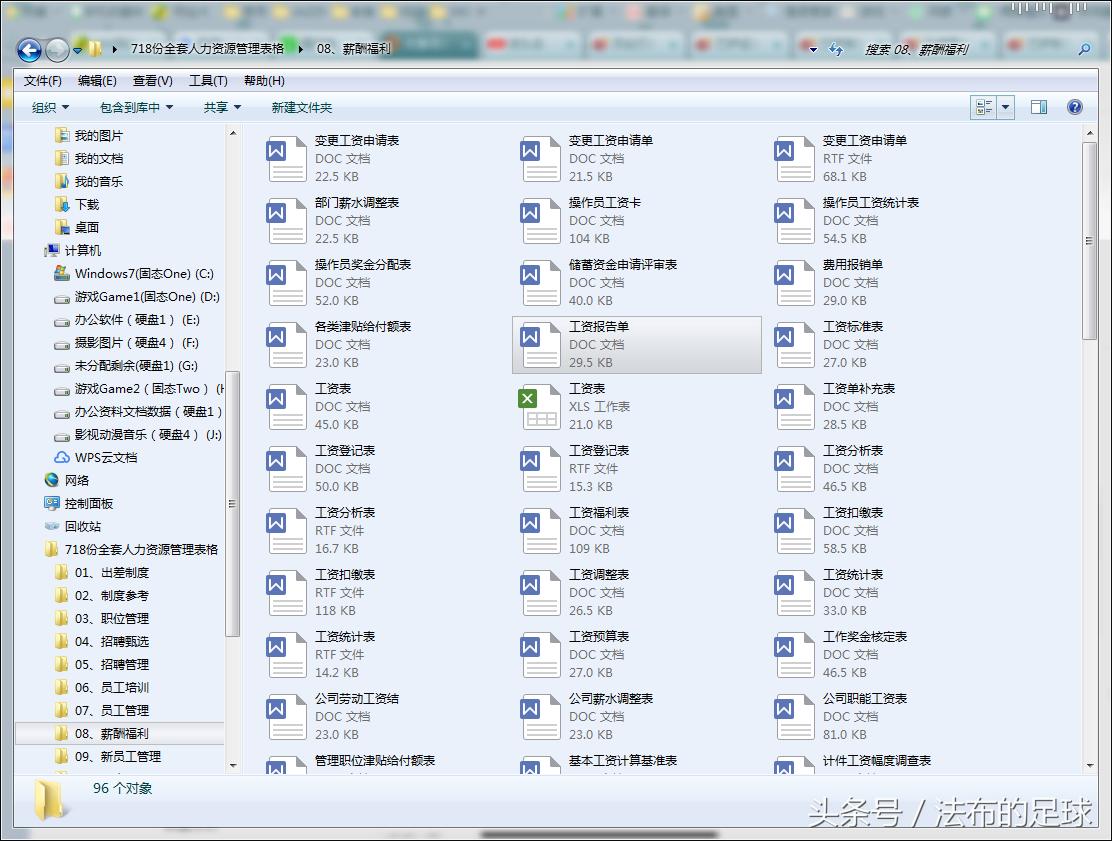This screenshot has height=841, width=1112.
Task: Toggle the preview pane on
Action: pos(1040,107)
